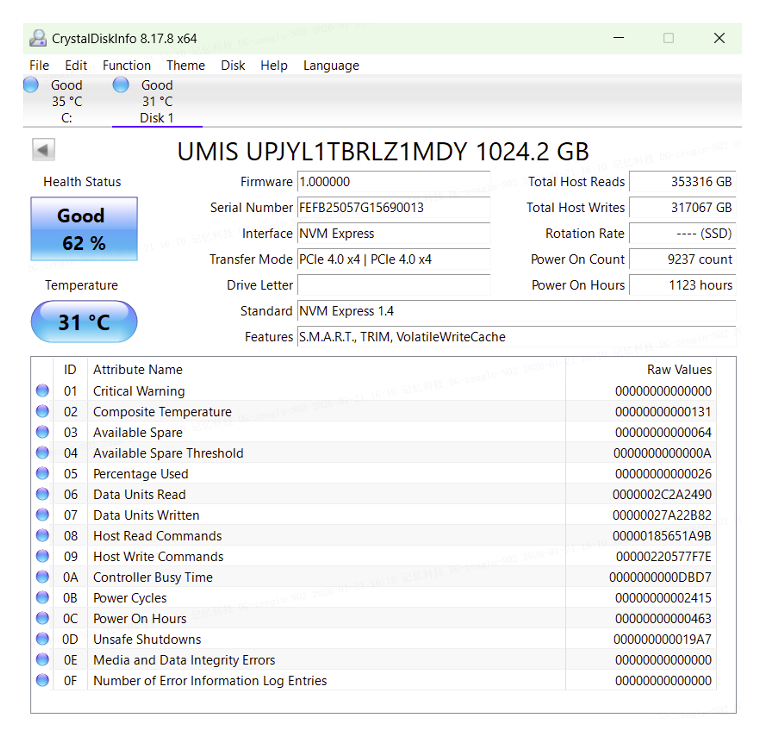Select raw value 00000027A22B82

point(662,515)
